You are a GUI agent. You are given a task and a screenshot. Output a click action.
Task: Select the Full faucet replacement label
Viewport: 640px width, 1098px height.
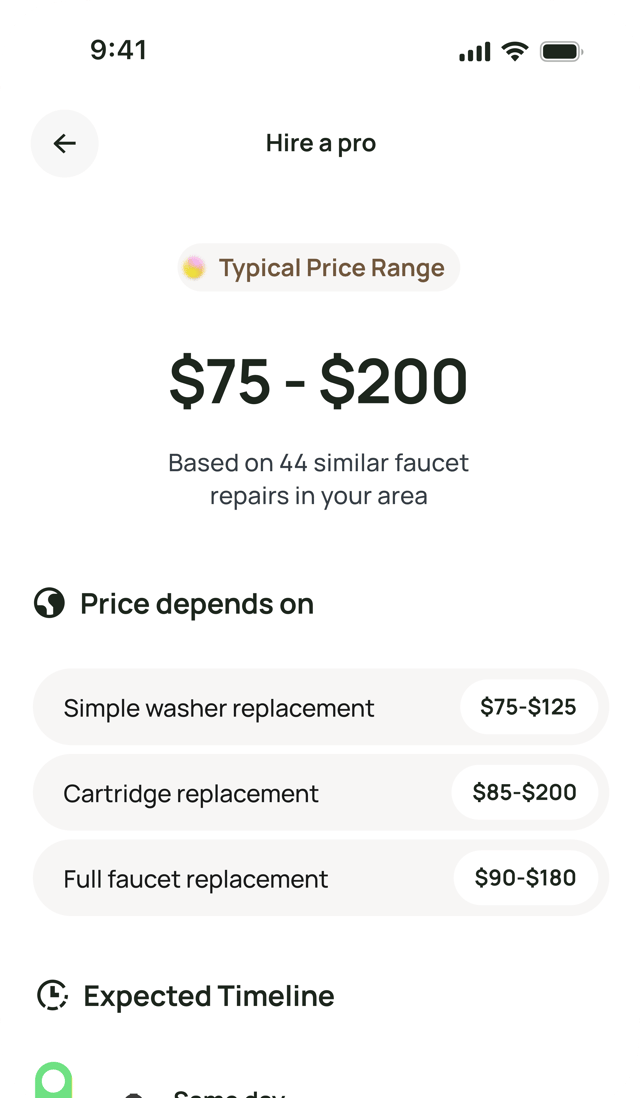196,879
